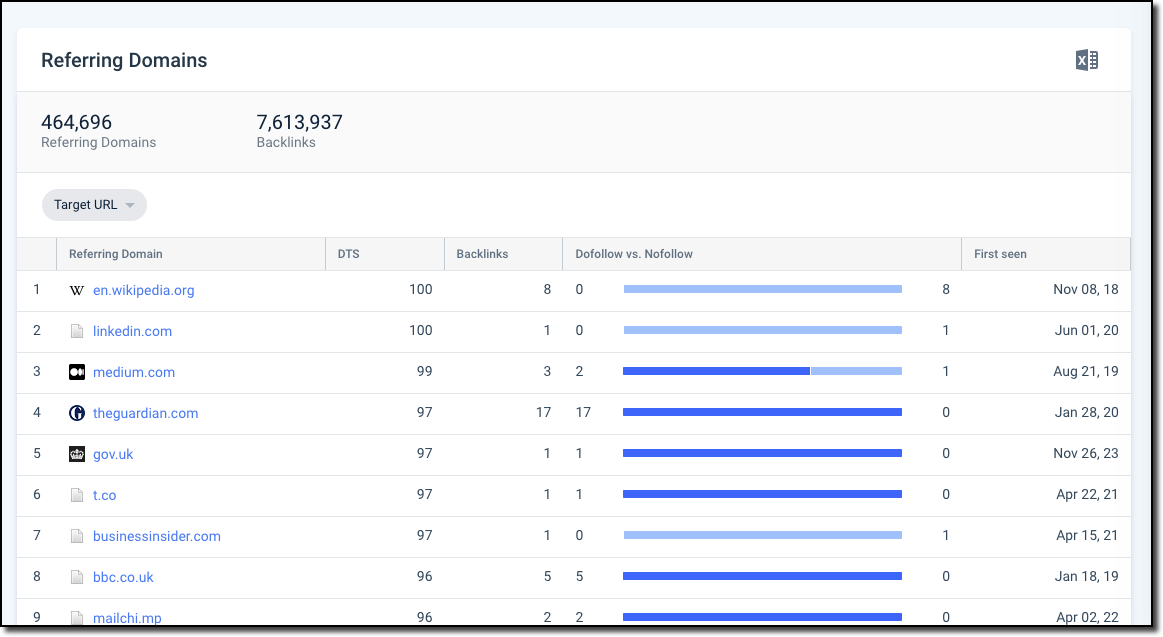Click the Nov 08, 18 first seen date

pos(1086,289)
